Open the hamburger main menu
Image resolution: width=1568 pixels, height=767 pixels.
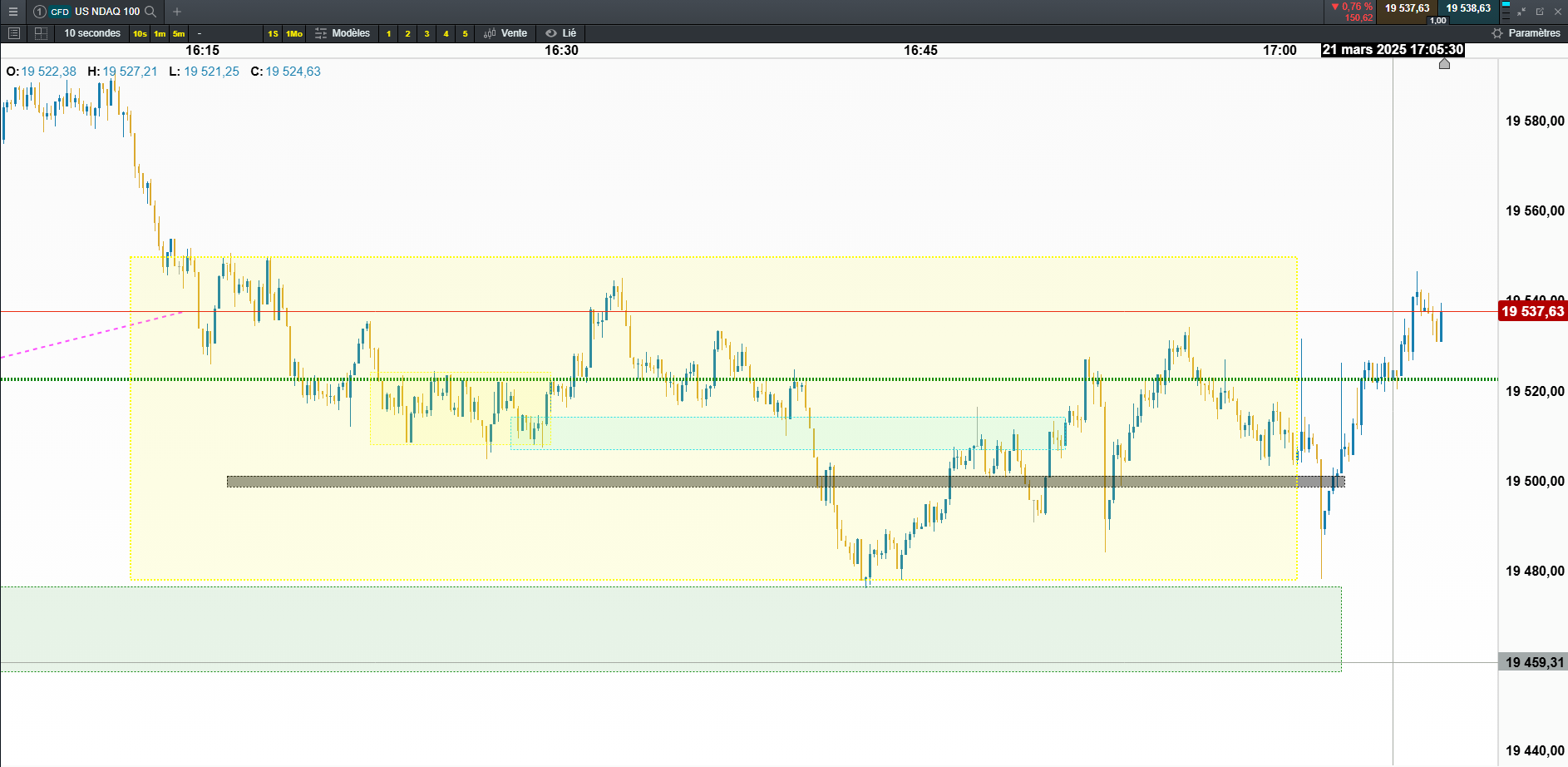pyautogui.click(x=12, y=12)
